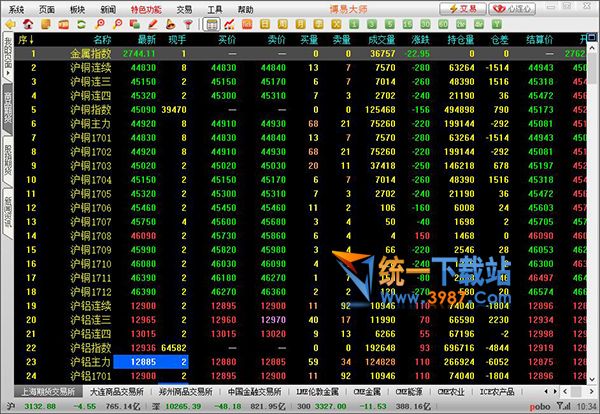This screenshot has height=414, width=600.
Task: Open the 新闻 menu
Action: pyautogui.click(x=108, y=9)
